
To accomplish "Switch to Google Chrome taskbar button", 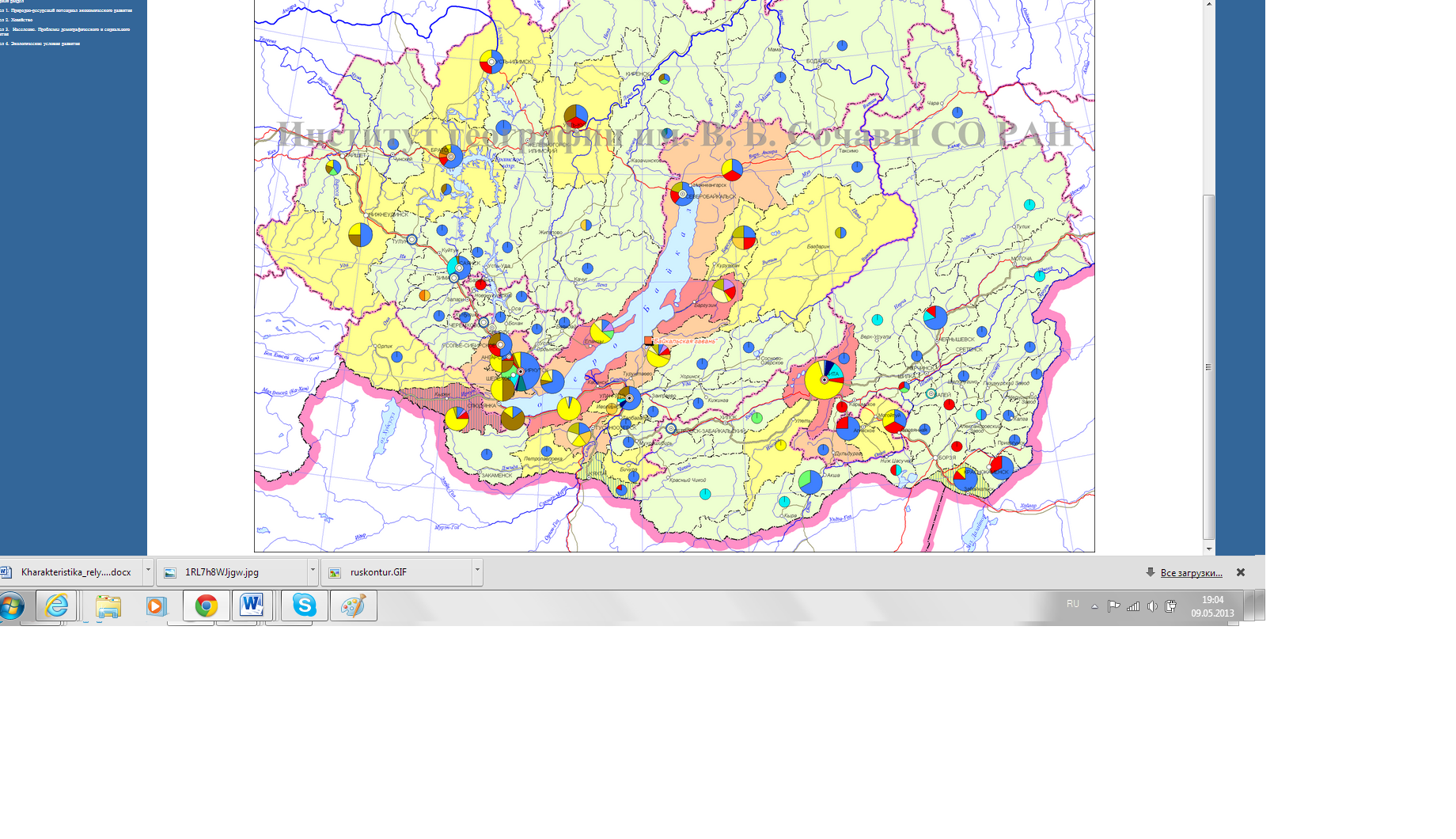I will point(207,606).
